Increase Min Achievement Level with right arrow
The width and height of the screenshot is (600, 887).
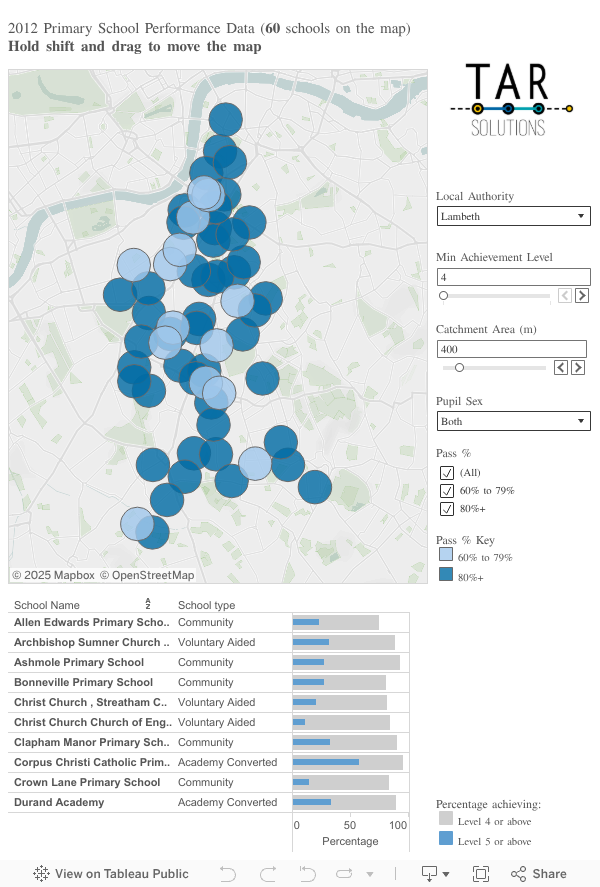tap(581, 296)
